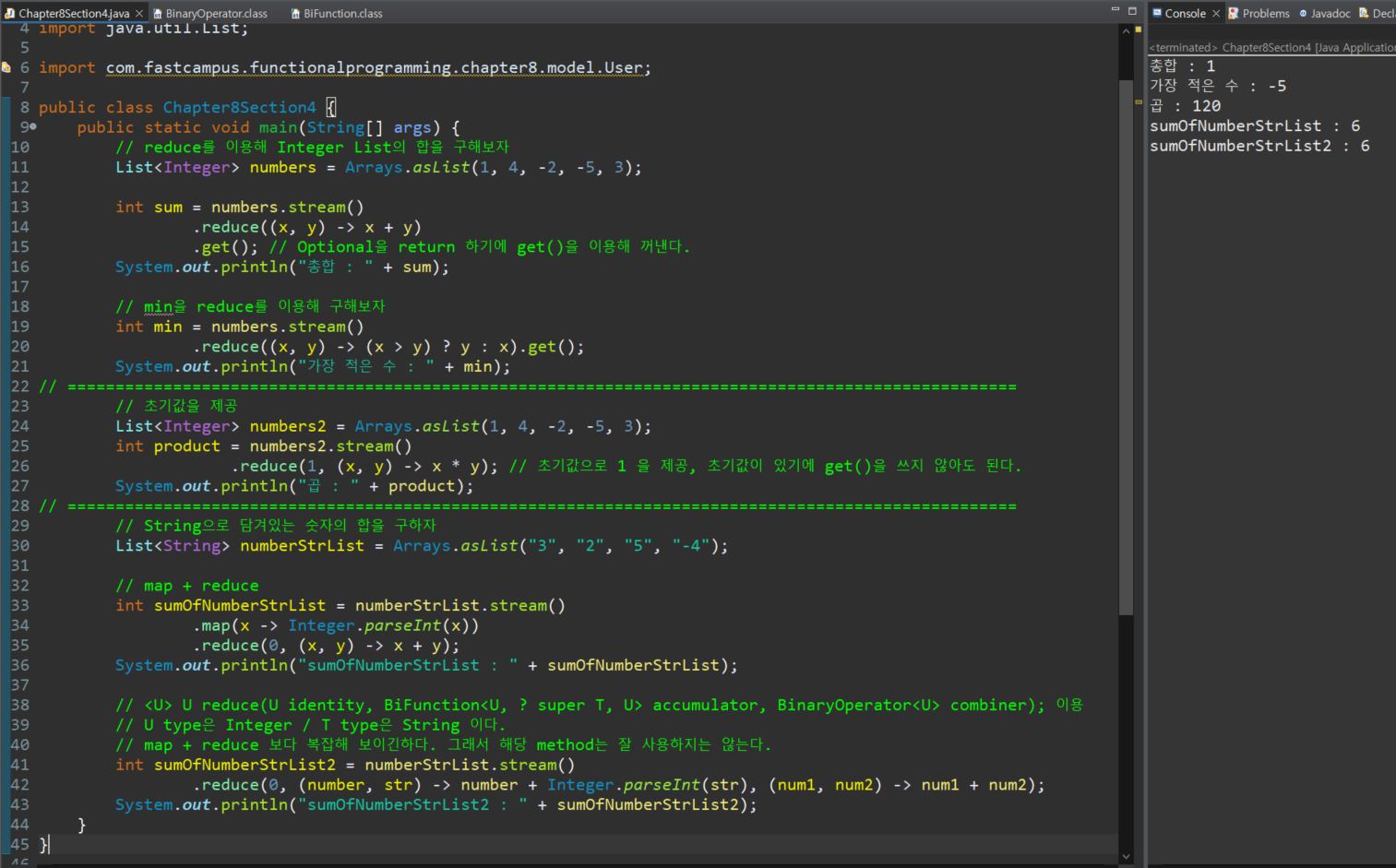Click 'numbers2' declaration on line 24
The image size is (1396, 868).
pyautogui.click(x=287, y=426)
